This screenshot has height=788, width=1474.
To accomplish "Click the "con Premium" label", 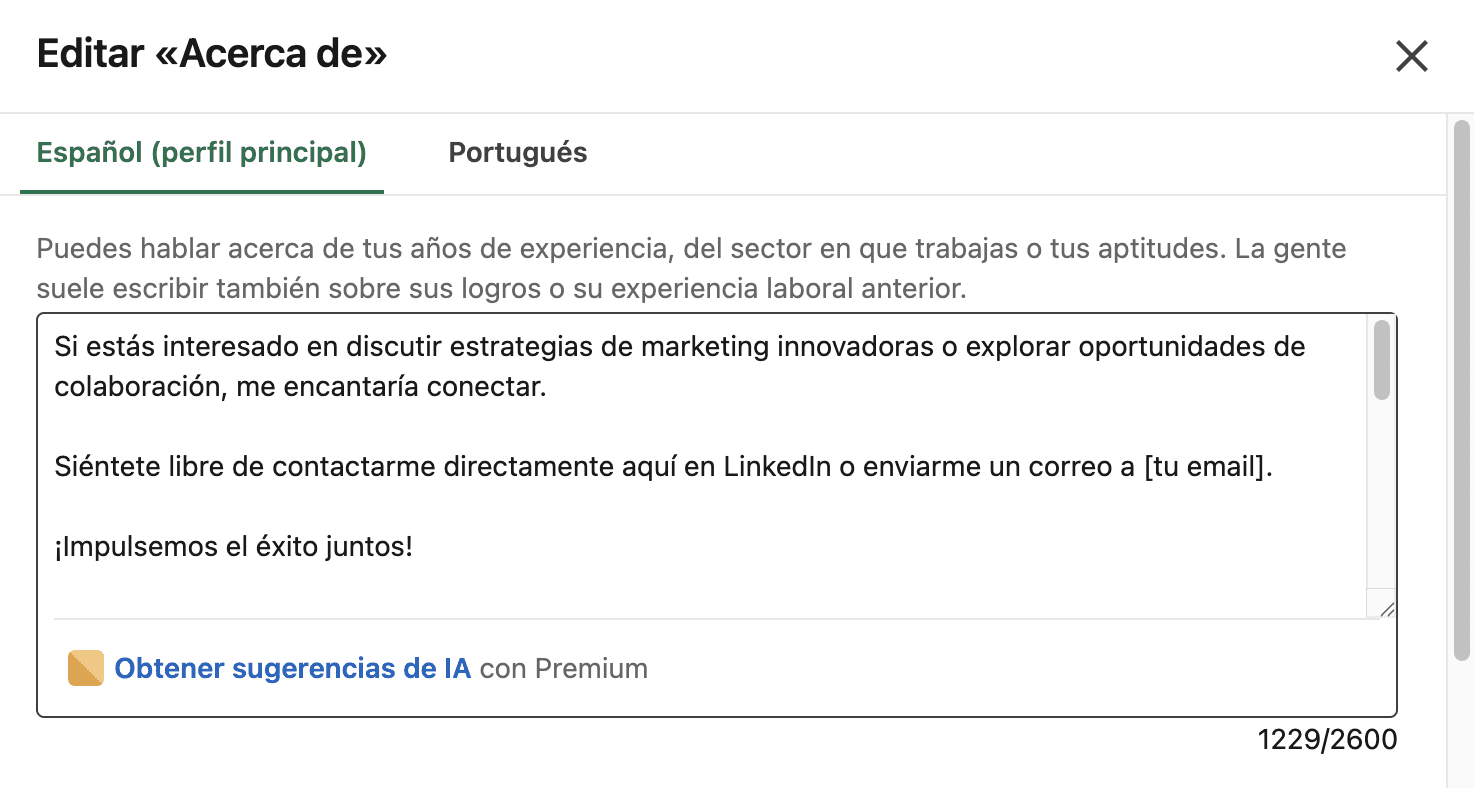I will pyautogui.click(x=564, y=668).
